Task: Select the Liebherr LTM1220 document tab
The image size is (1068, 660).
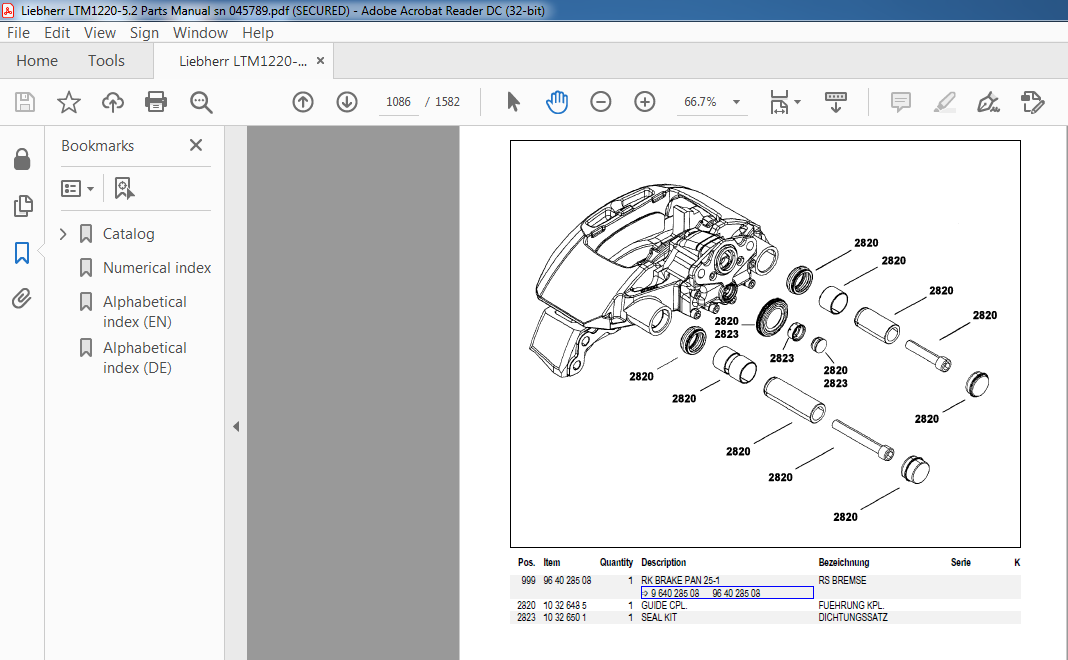Action: pyautogui.click(x=243, y=61)
